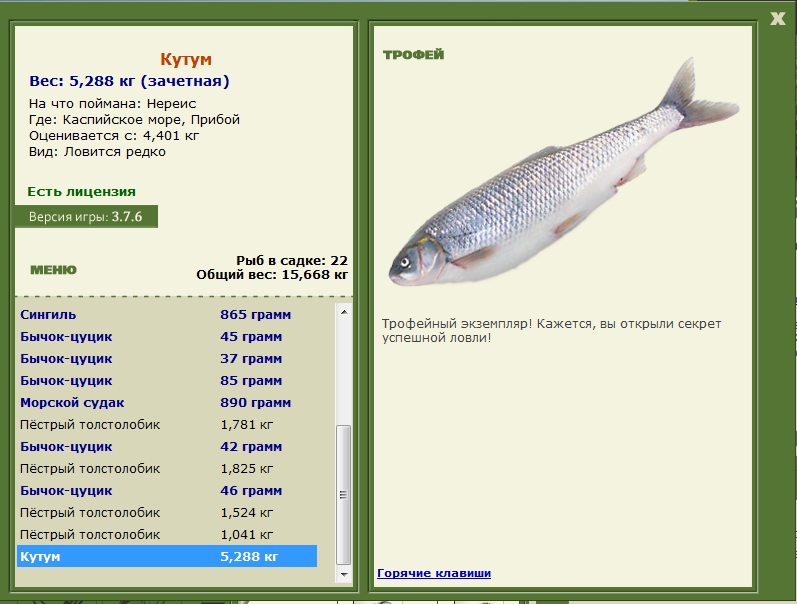Close the fish trophy window with X
The height and width of the screenshot is (604, 797).
coord(778,19)
